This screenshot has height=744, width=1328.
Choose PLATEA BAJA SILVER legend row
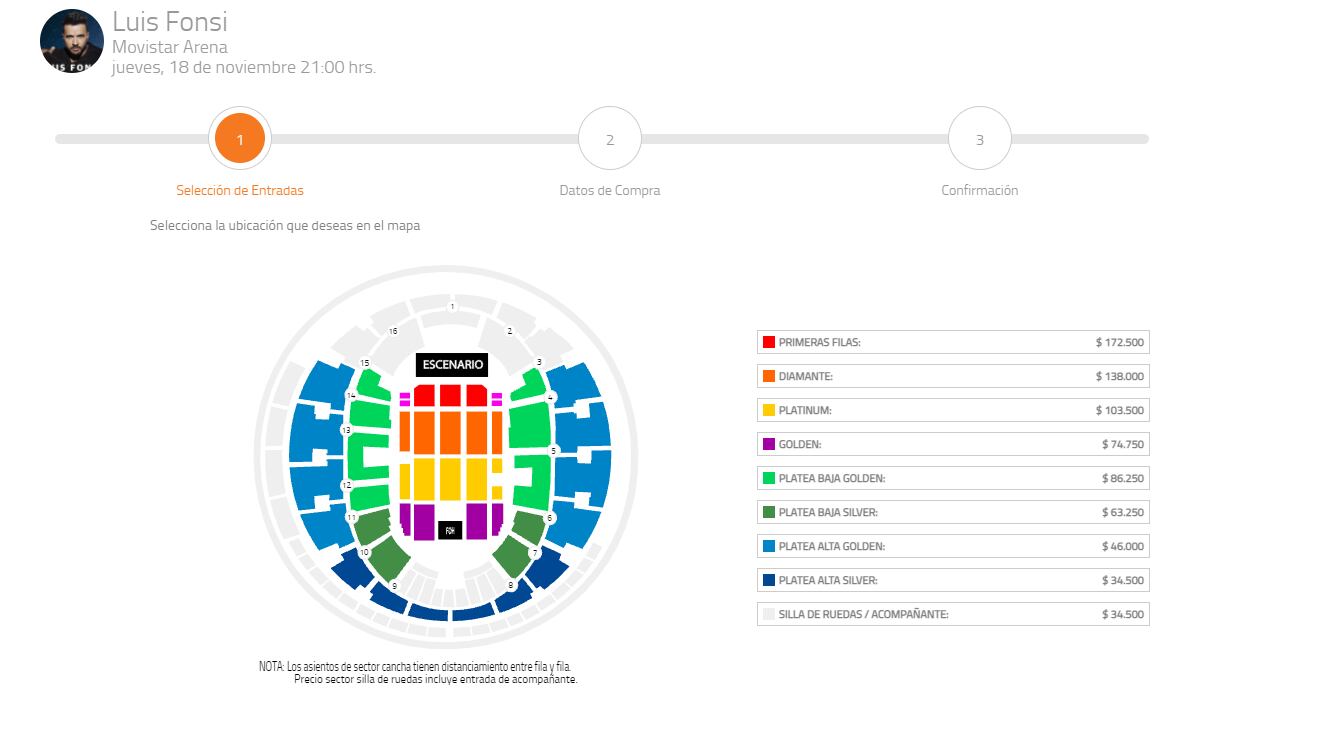tap(953, 512)
